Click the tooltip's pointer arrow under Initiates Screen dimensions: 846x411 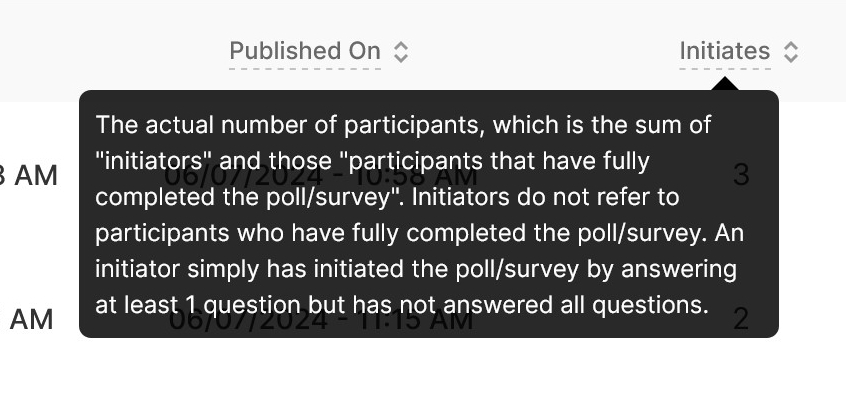pyautogui.click(x=725, y=85)
